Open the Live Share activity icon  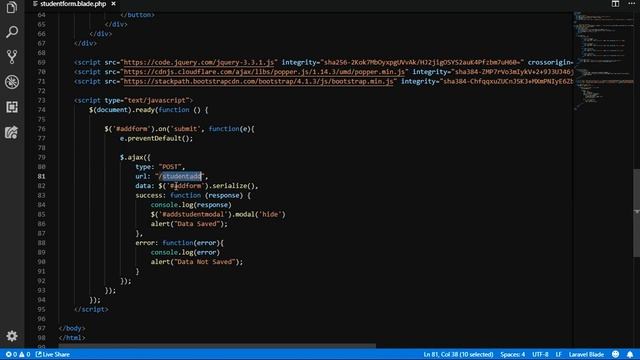pos(11,132)
